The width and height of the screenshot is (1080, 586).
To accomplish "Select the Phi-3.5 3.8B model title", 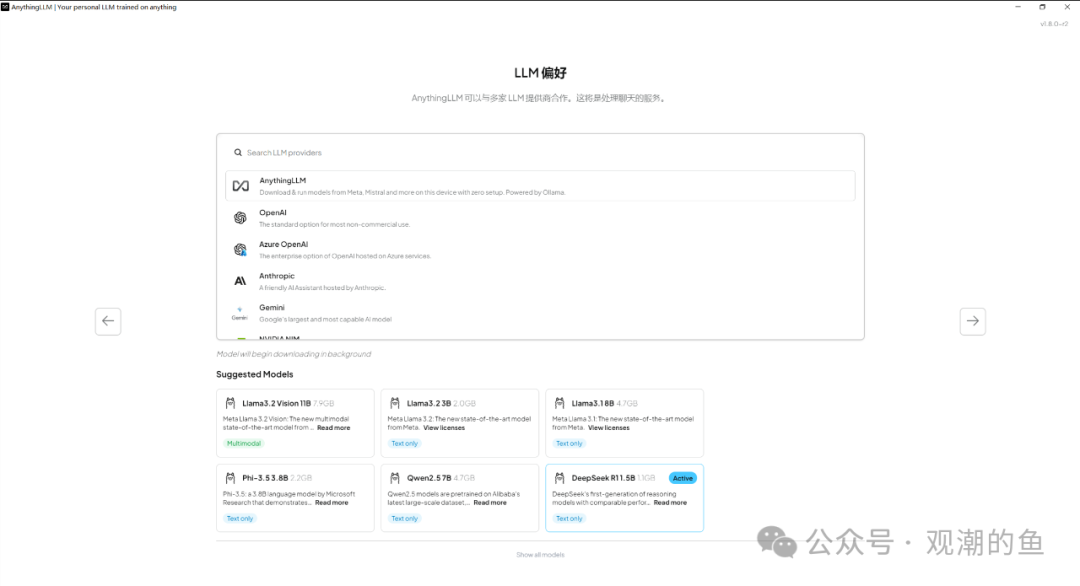I will tap(265, 478).
